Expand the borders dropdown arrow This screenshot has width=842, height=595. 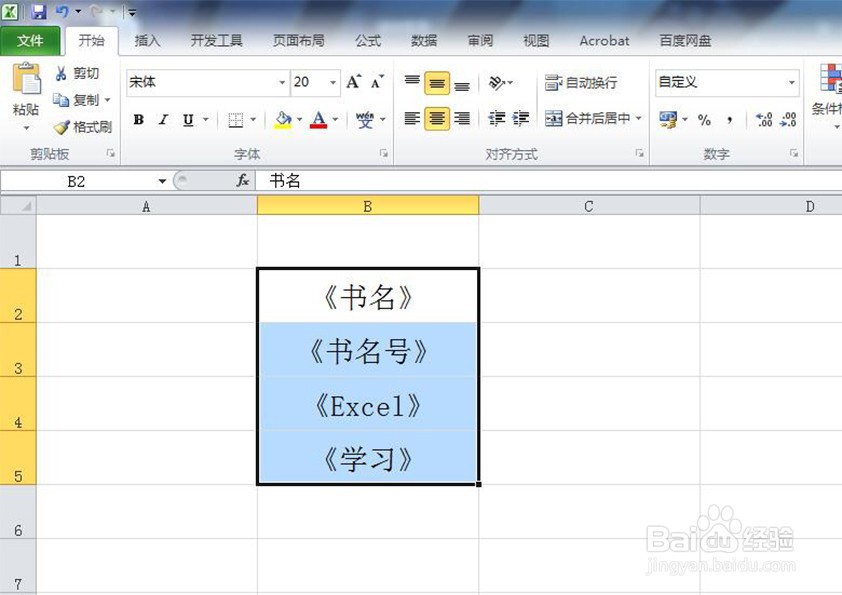click(x=253, y=119)
